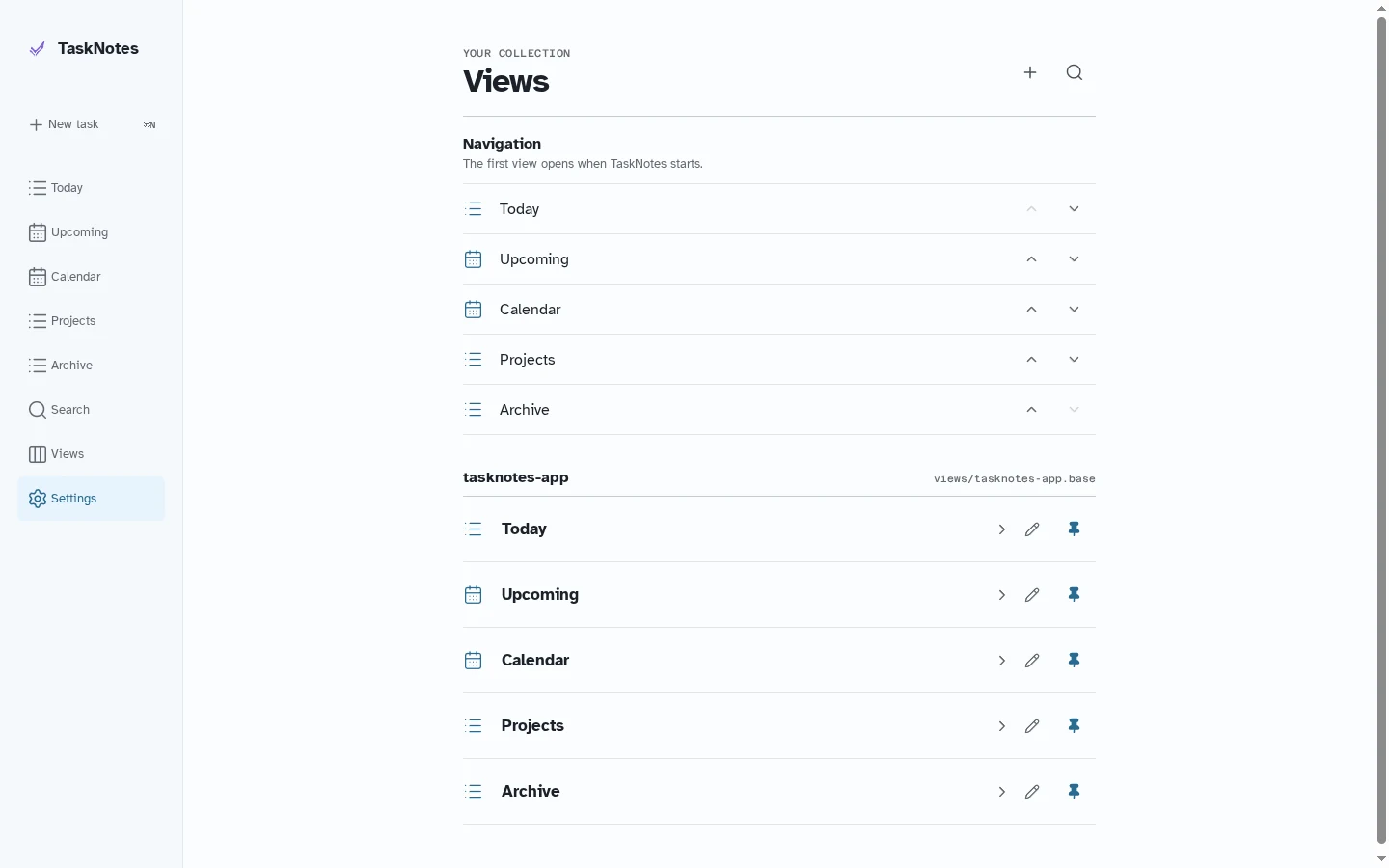Click the TaskNotes checkmark logo icon
The image size is (1389, 868).
(38, 49)
